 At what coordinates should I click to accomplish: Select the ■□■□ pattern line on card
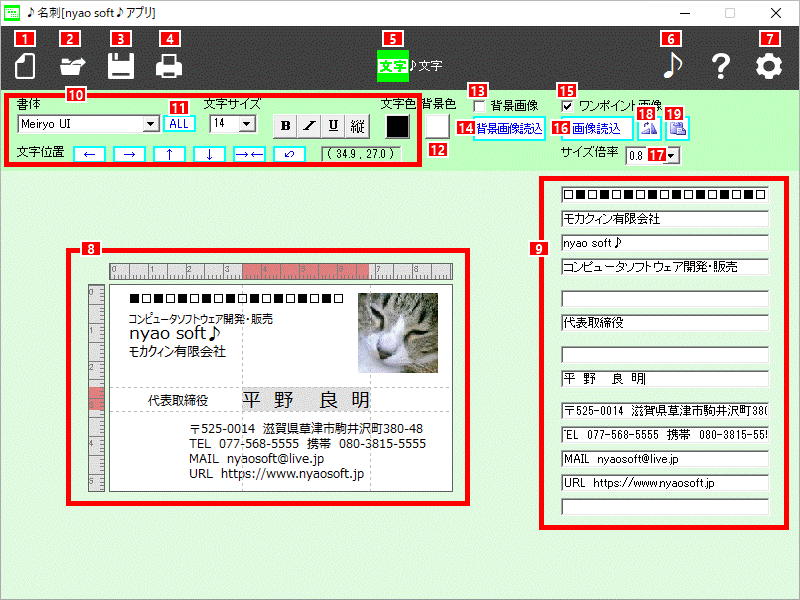[237, 298]
